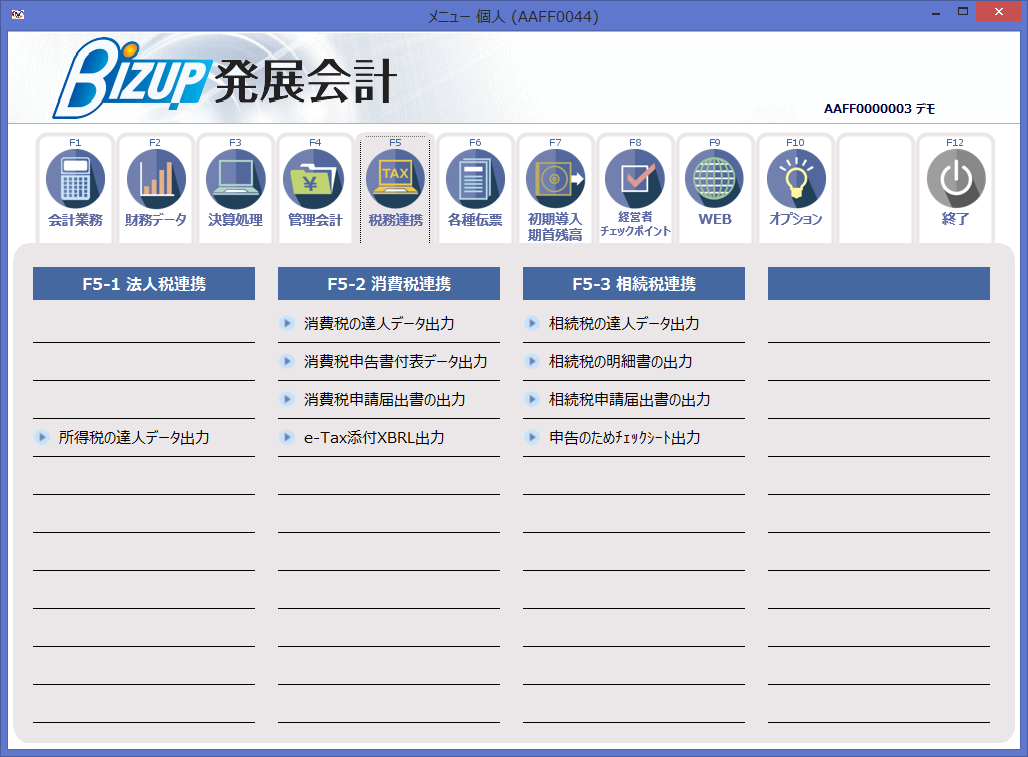This screenshot has width=1028, height=757.
Task: Select the F5-1 法人税連携 section header
Action: [143, 283]
